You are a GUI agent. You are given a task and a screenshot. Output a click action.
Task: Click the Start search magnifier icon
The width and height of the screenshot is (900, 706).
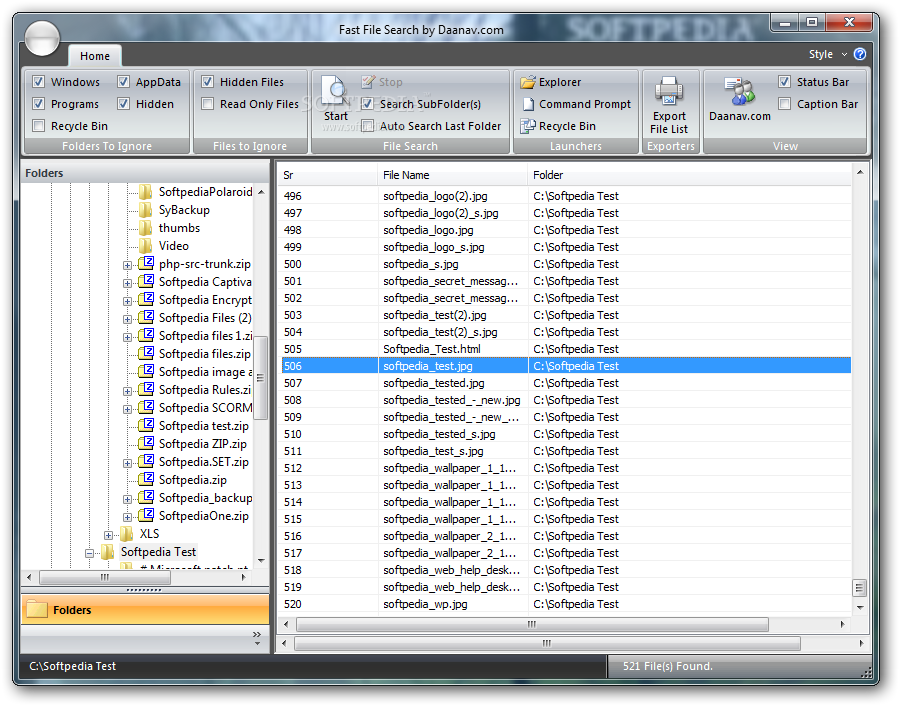[x=335, y=91]
